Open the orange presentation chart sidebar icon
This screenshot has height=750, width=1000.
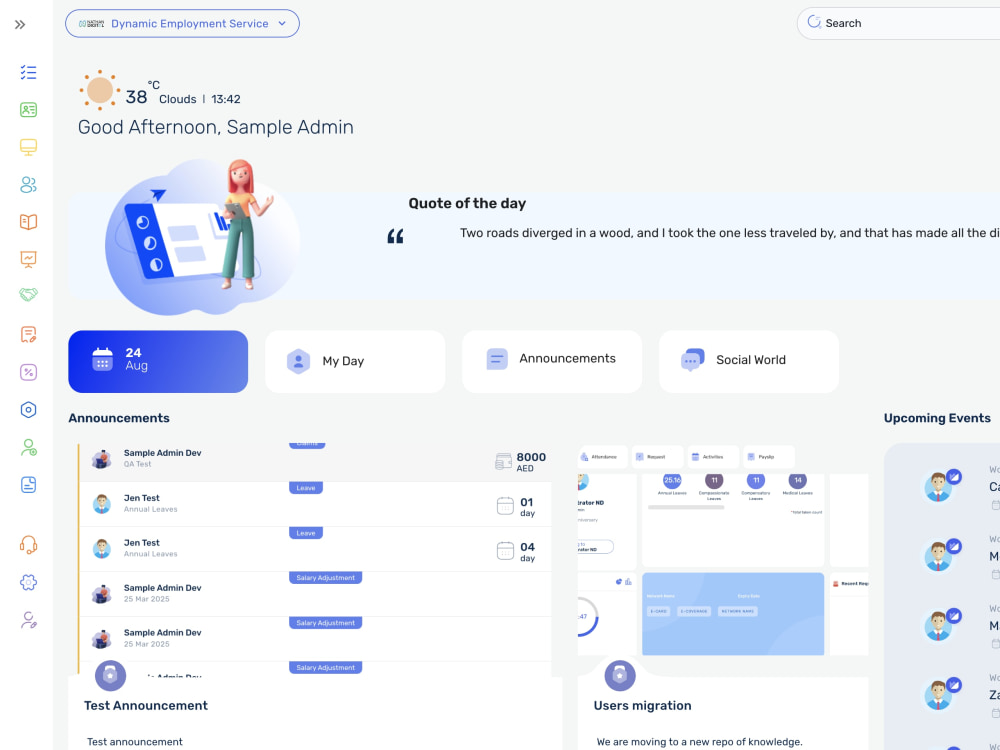[28, 259]
